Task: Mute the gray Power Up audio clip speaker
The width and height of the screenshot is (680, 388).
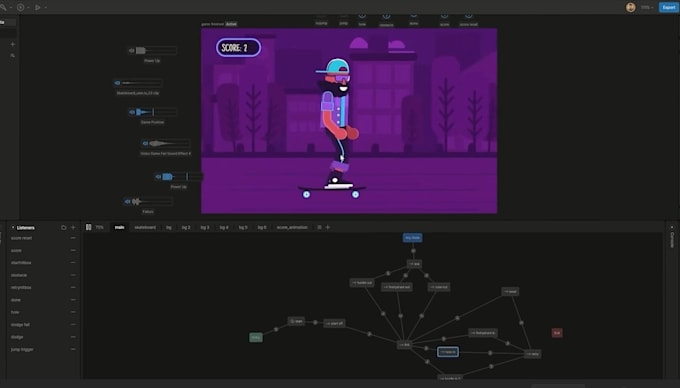Action: point(131,50)
